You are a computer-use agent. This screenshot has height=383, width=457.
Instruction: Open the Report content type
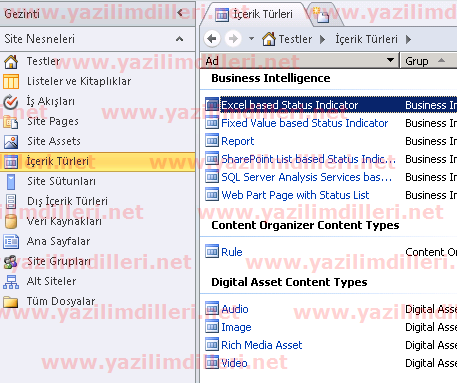(x=238, y=141)
